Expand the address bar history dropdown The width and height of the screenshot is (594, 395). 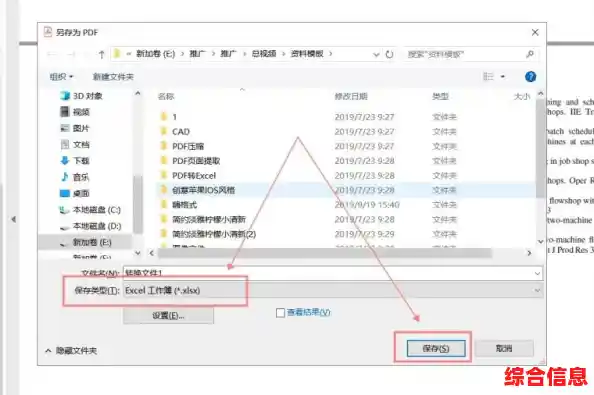coord(376,55)
